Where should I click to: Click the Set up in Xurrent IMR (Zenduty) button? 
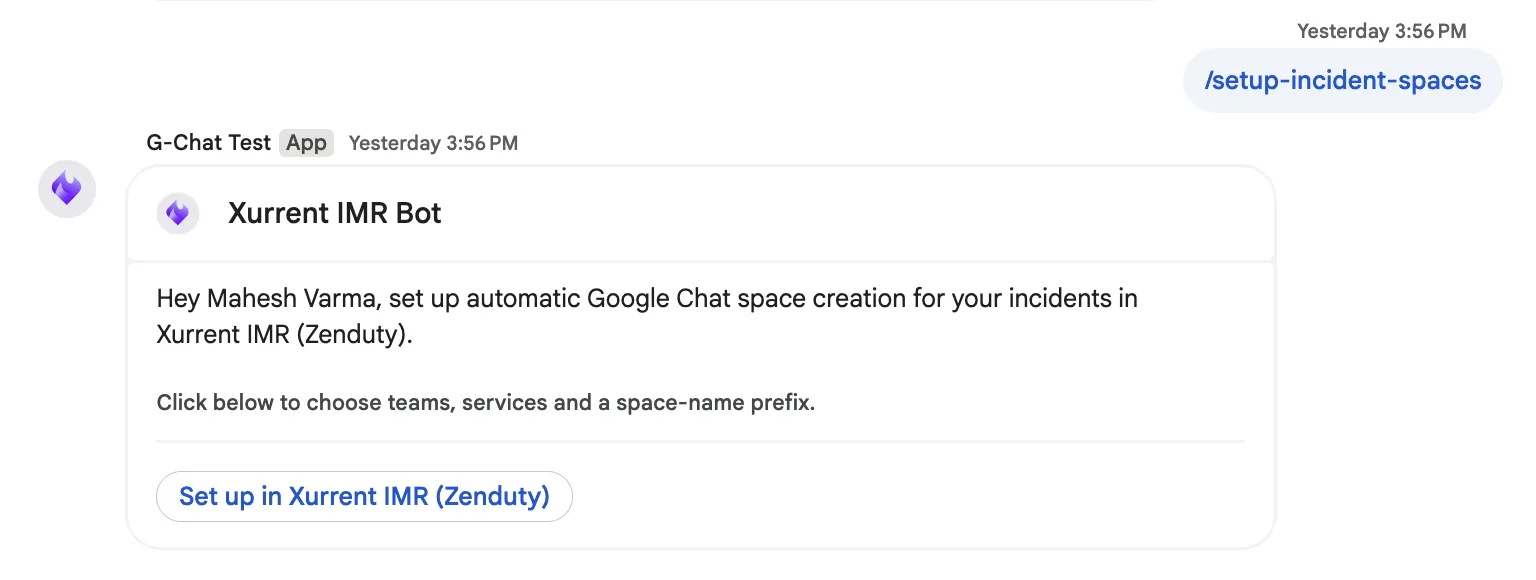point(364,496)
